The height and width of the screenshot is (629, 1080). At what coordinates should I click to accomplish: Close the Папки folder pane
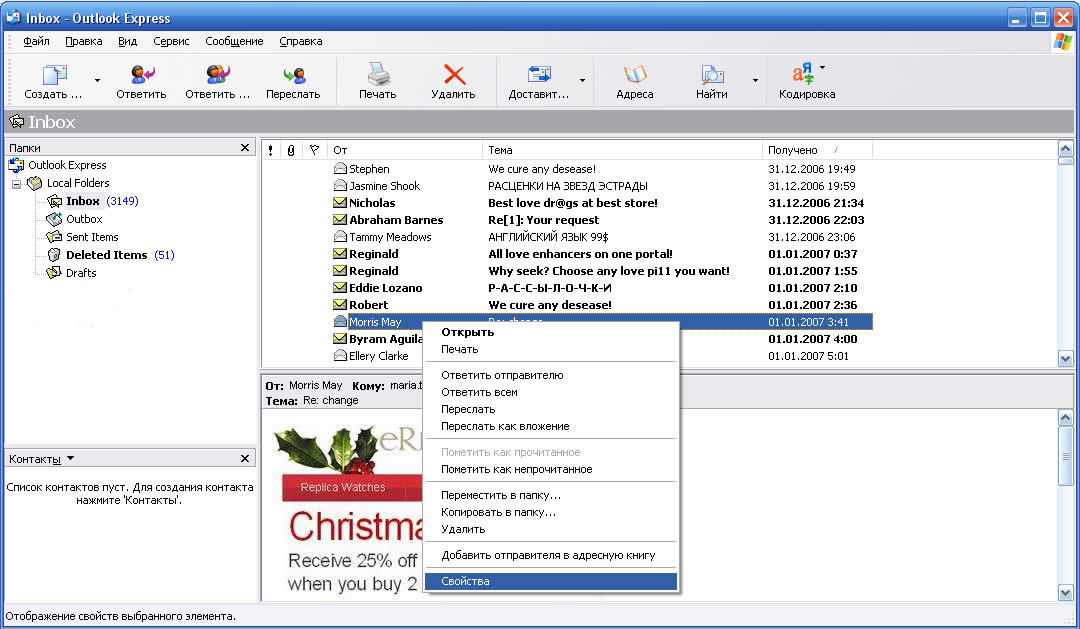[x=245, y=148]
